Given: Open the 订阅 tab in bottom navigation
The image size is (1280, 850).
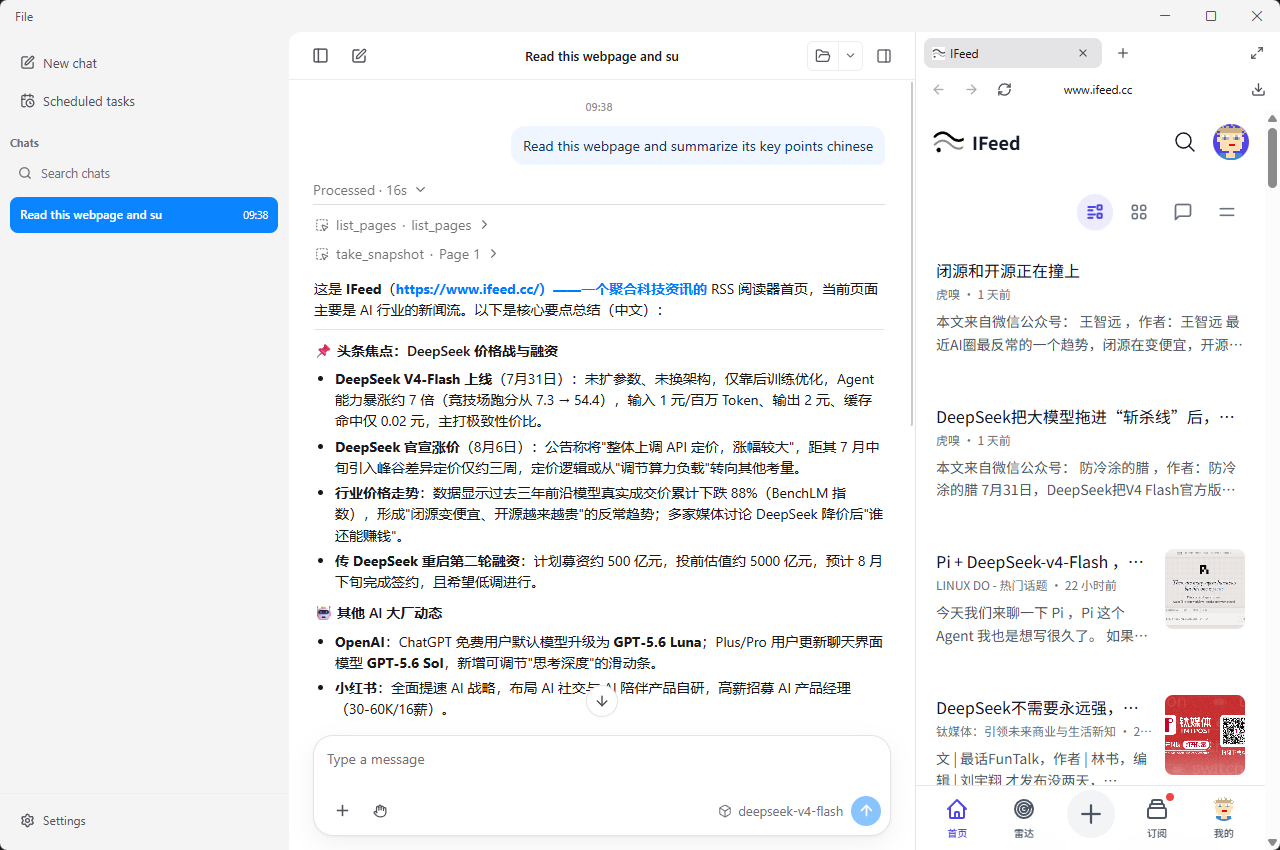Looking at the screenshot, I should pos(1157,817).
